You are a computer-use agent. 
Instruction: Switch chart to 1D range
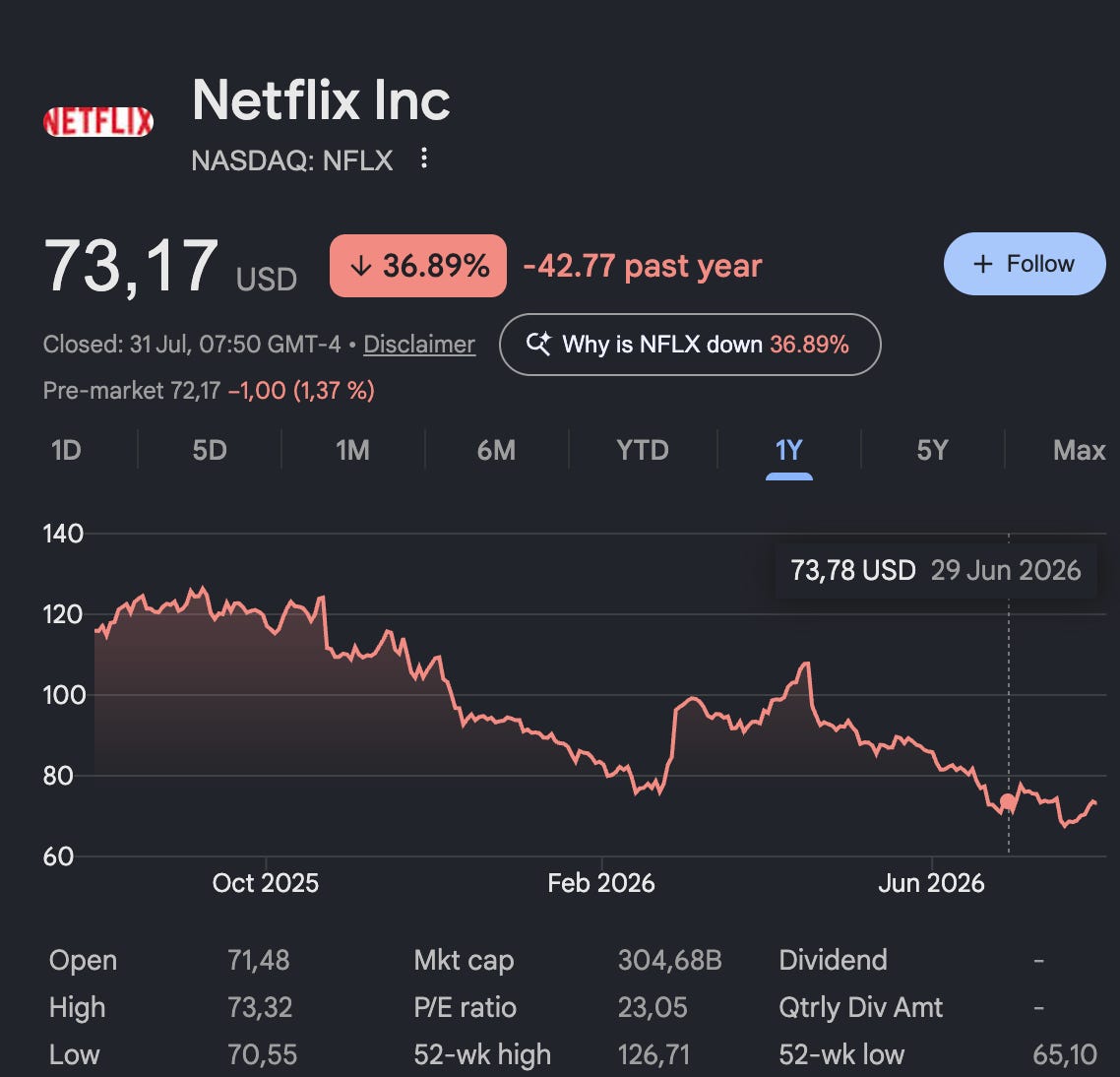point(66,450)
